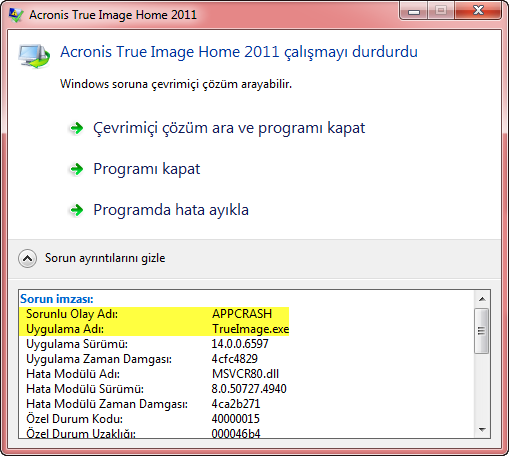509x456 pixels.
Task: Select the Uygulama Adı label
Action: (x=65, y=329)
